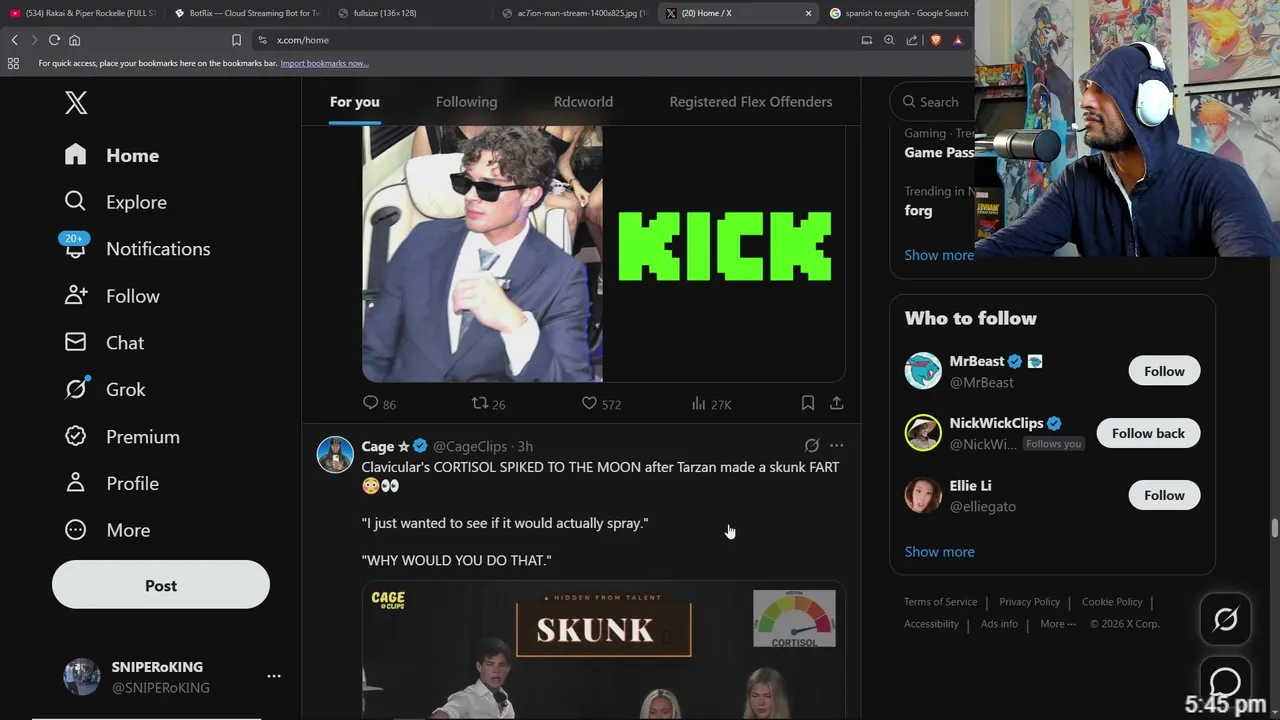Like the Kick post with 572 likes
Image resolution: width=1280 pixels, height=720 pixels.
pos(601,403)
